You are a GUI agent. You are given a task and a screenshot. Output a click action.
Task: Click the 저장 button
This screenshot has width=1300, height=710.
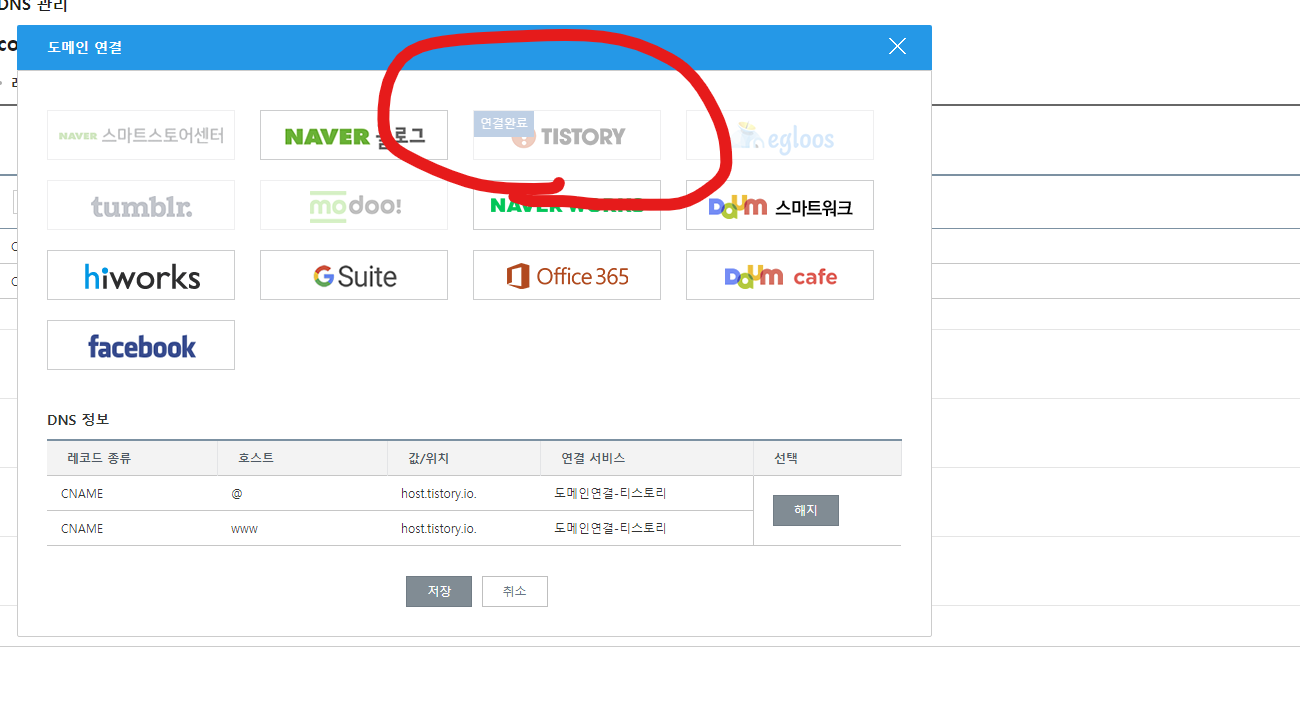coord(439,591)
